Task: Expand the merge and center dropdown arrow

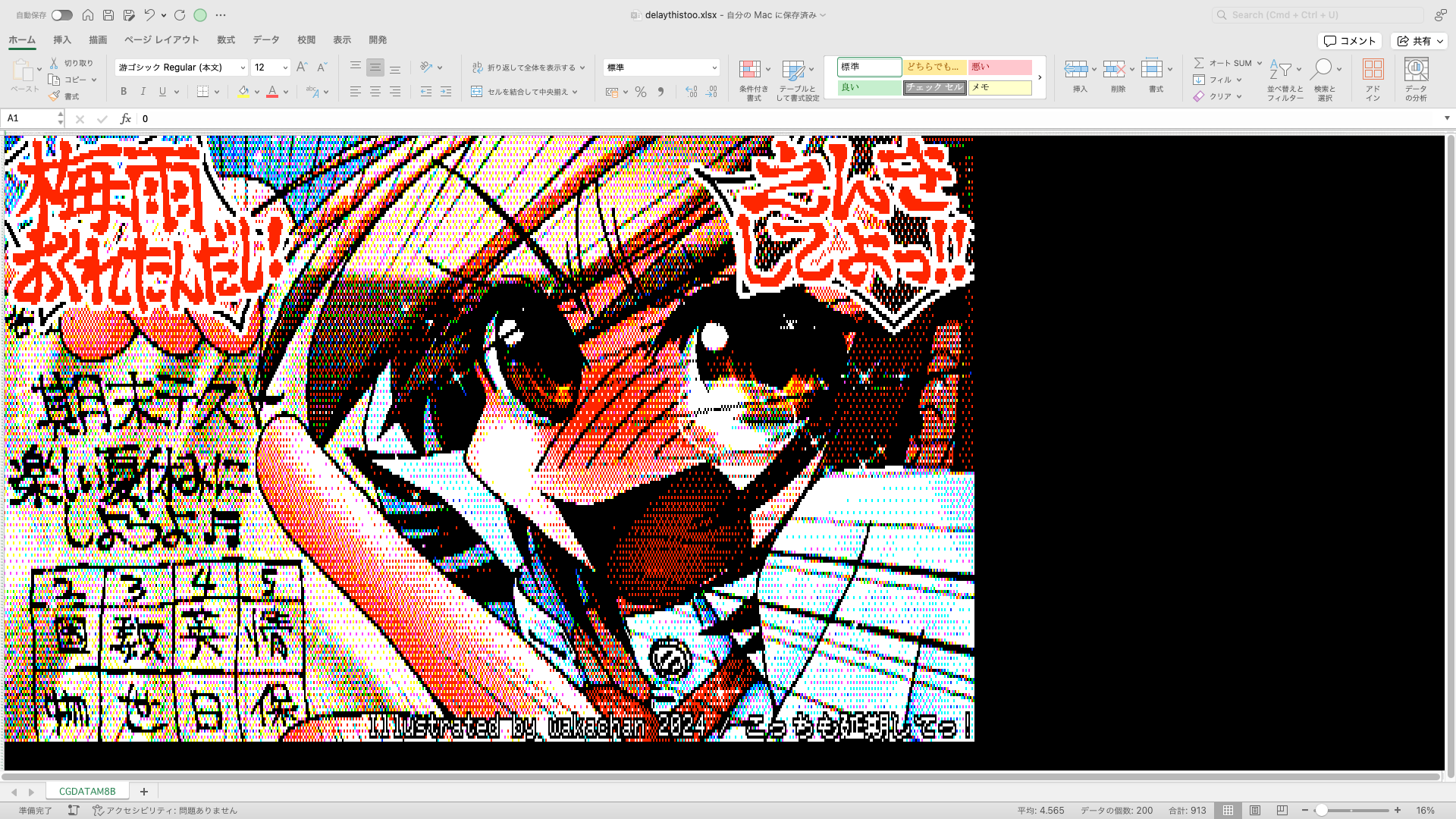Action: pyautogui.click(x=575, y=93)
